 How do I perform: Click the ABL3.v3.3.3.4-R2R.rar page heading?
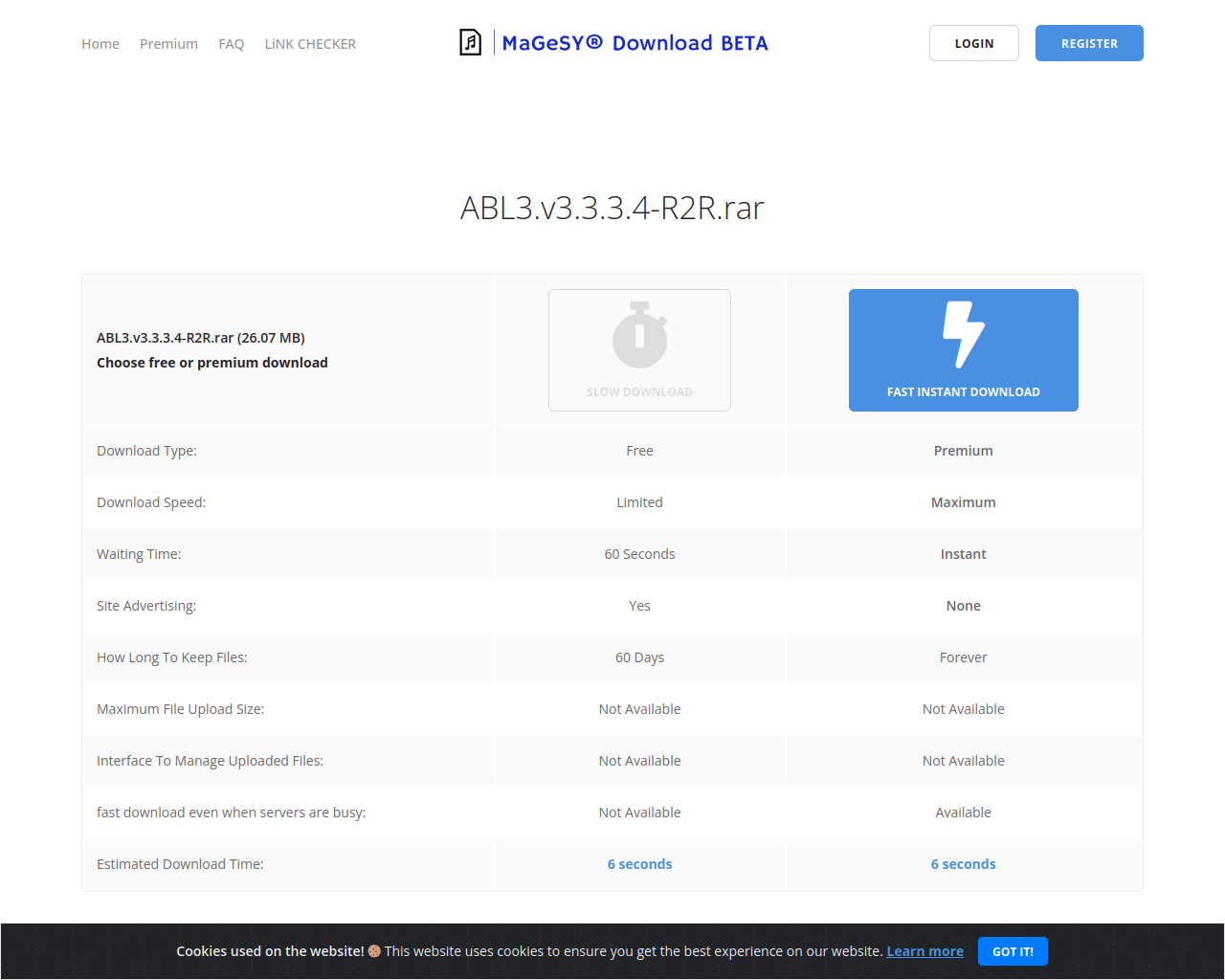pos(612,208)
